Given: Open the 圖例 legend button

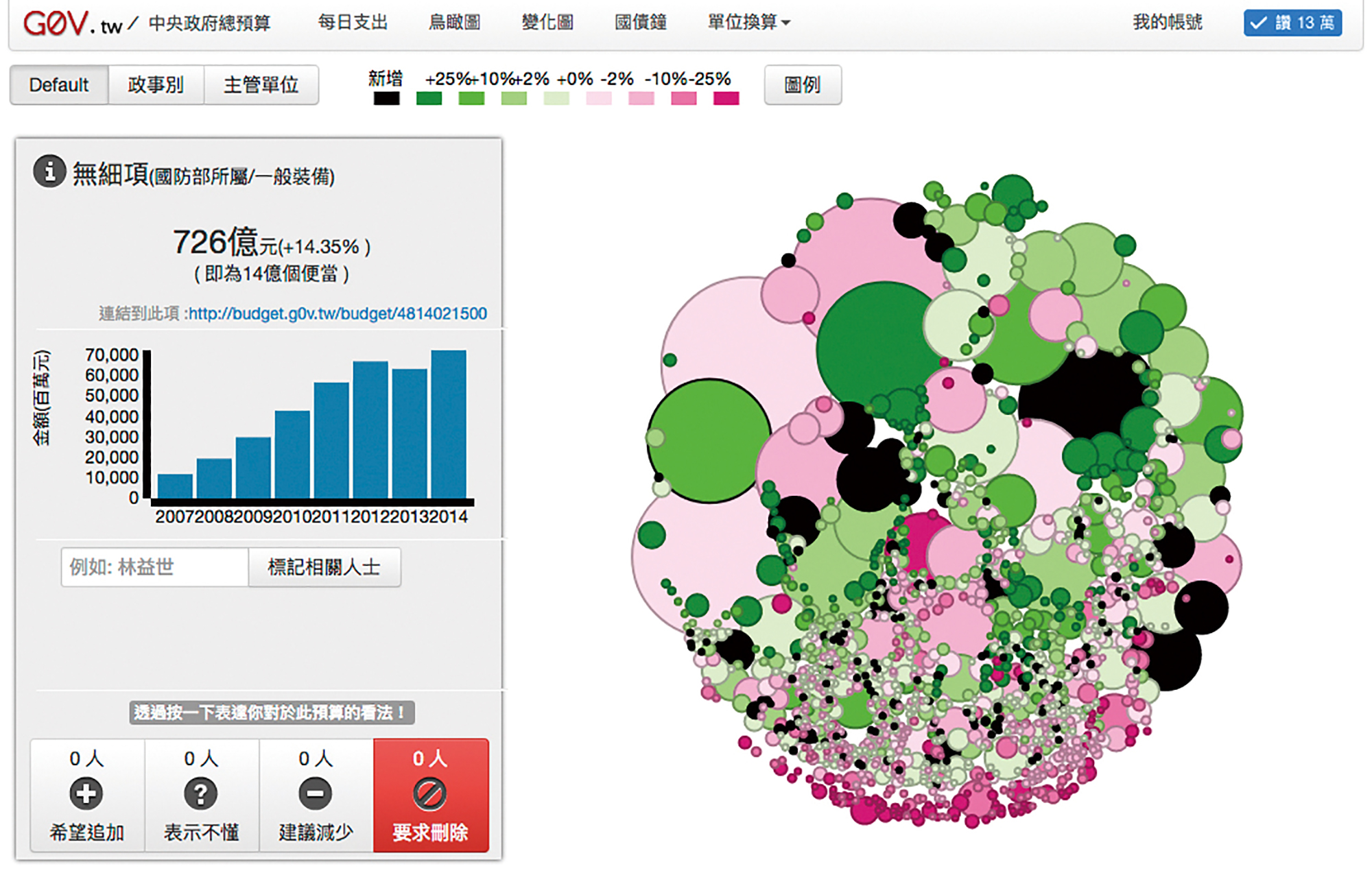Looking at the screenshot, I should tap(802, 85).
